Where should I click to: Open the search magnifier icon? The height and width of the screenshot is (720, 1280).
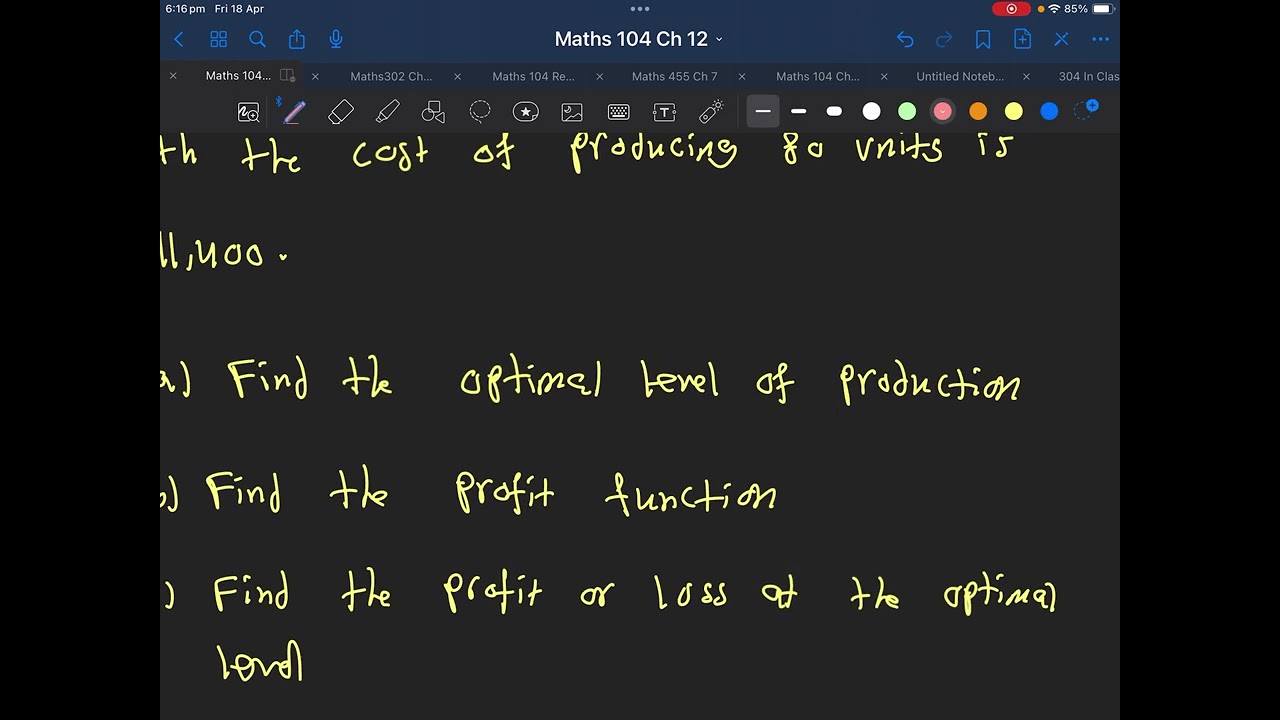[257, 39]
